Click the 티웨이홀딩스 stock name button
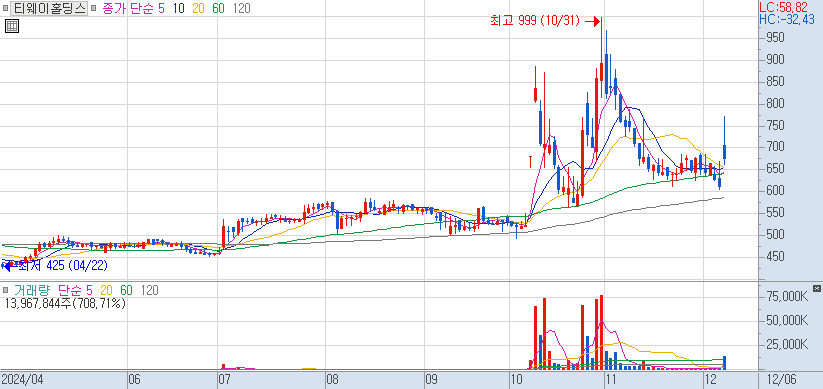 coord(50,8)
